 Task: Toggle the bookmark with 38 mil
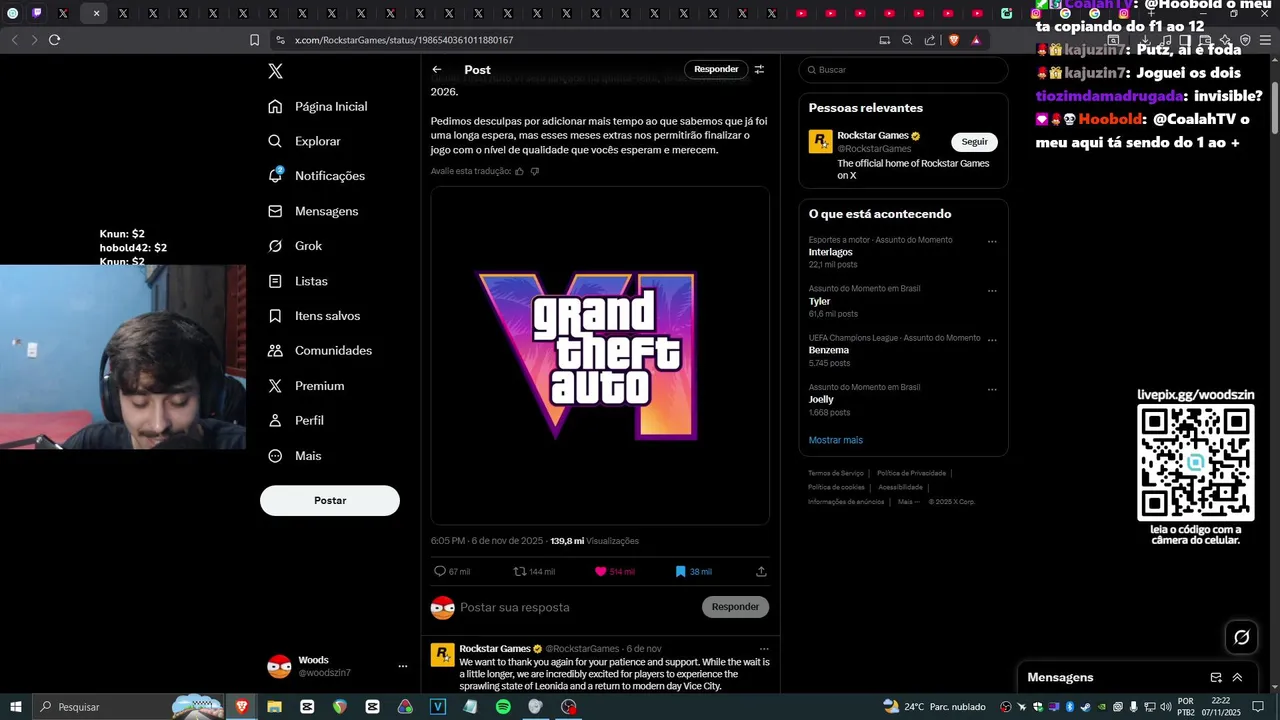[x=680, y=571]
